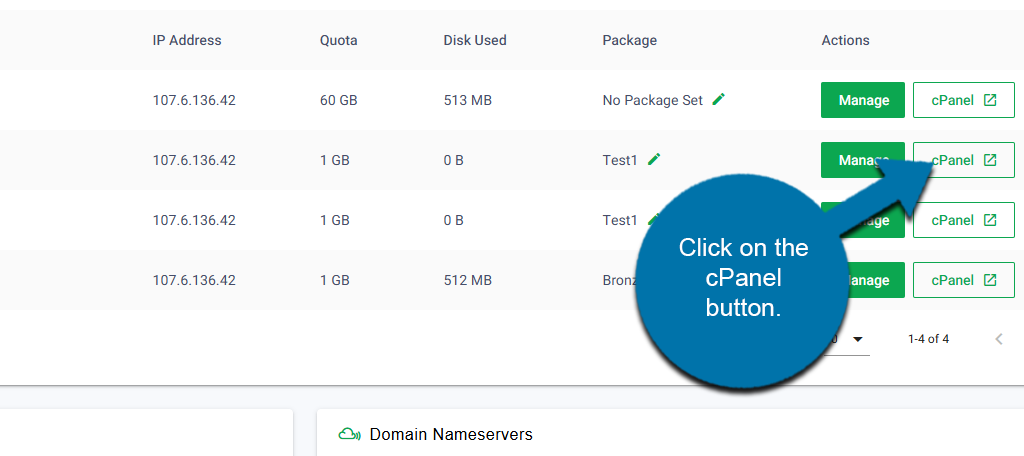Click the No Package Set label
The image size is (1024, 456).
[x=652, y=100]
